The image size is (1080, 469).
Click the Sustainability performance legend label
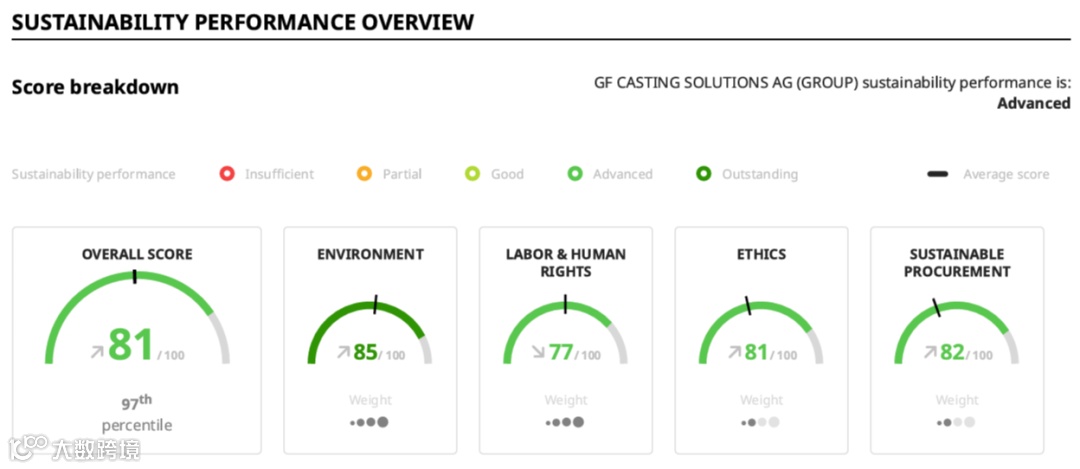94,174
